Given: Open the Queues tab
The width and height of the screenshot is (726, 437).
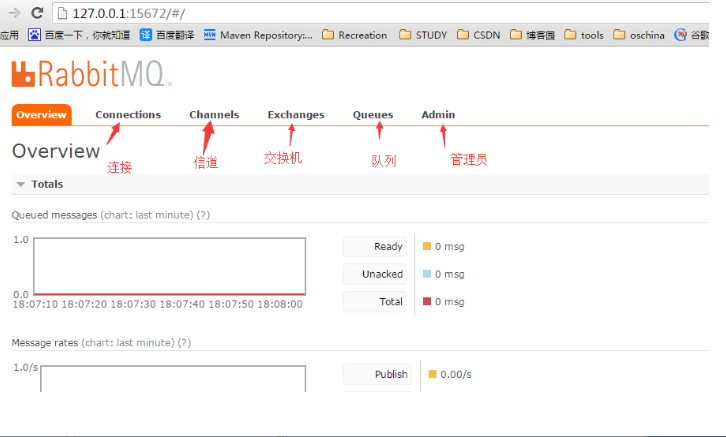Looking at the screenshot, I should click(373, 115).
